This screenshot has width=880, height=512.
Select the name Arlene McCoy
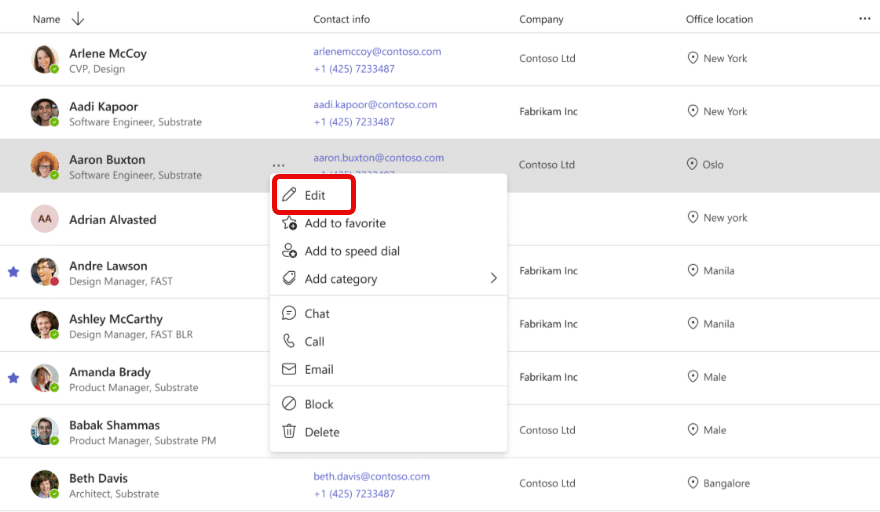pos(108,53)
